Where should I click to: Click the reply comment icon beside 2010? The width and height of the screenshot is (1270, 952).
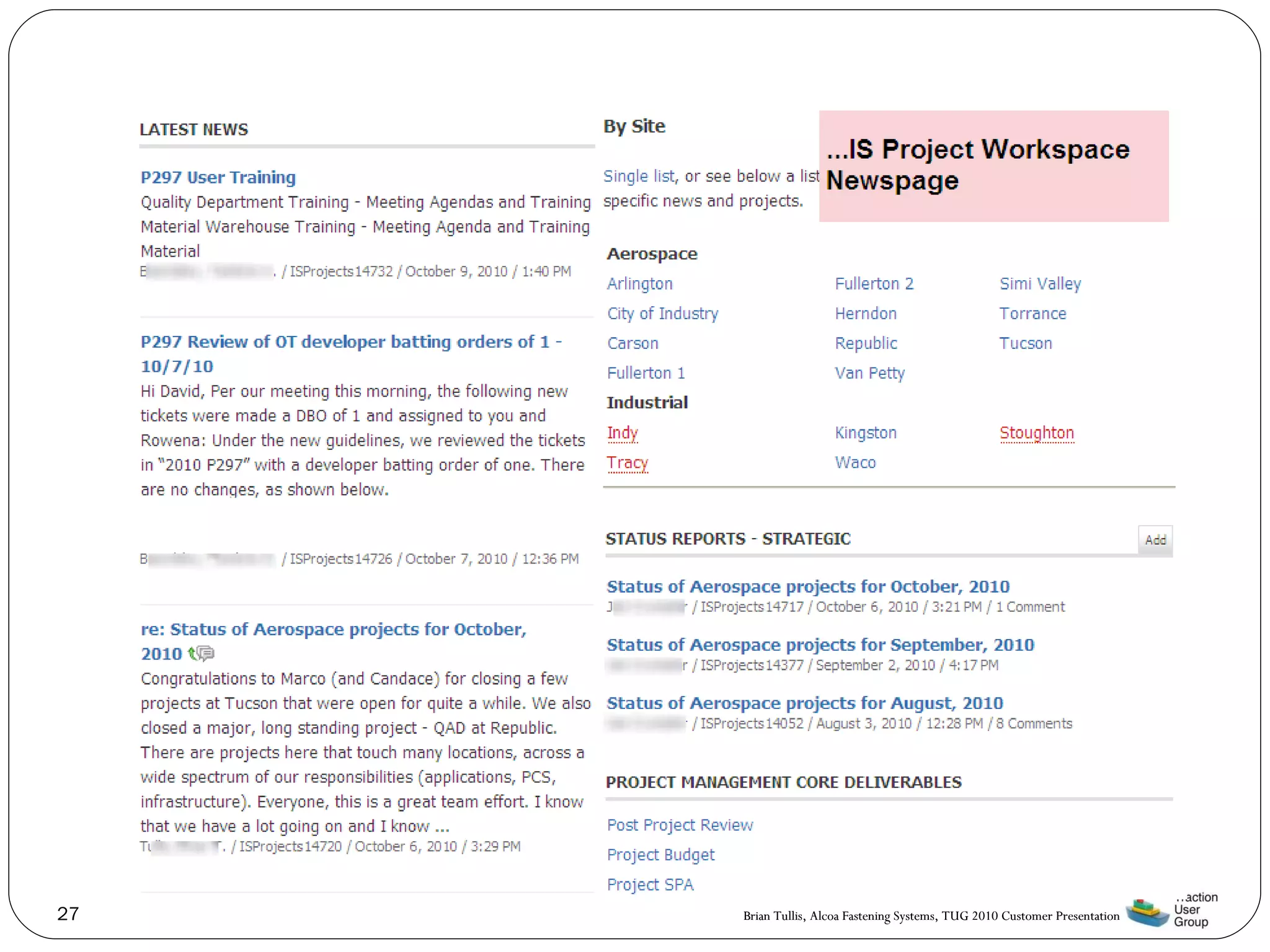202,653
